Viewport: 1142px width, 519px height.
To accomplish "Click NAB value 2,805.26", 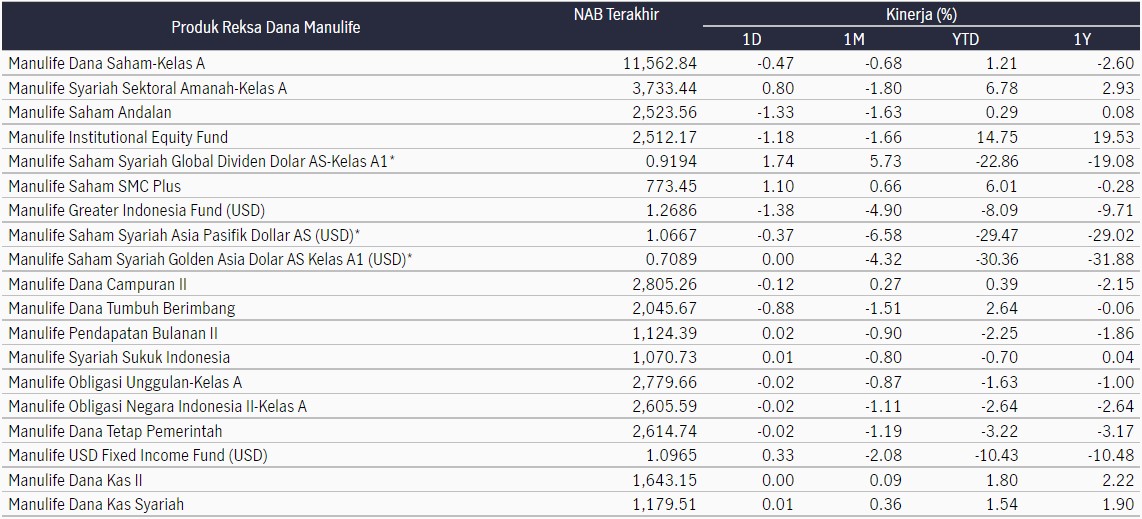I will tap(666, 284).
